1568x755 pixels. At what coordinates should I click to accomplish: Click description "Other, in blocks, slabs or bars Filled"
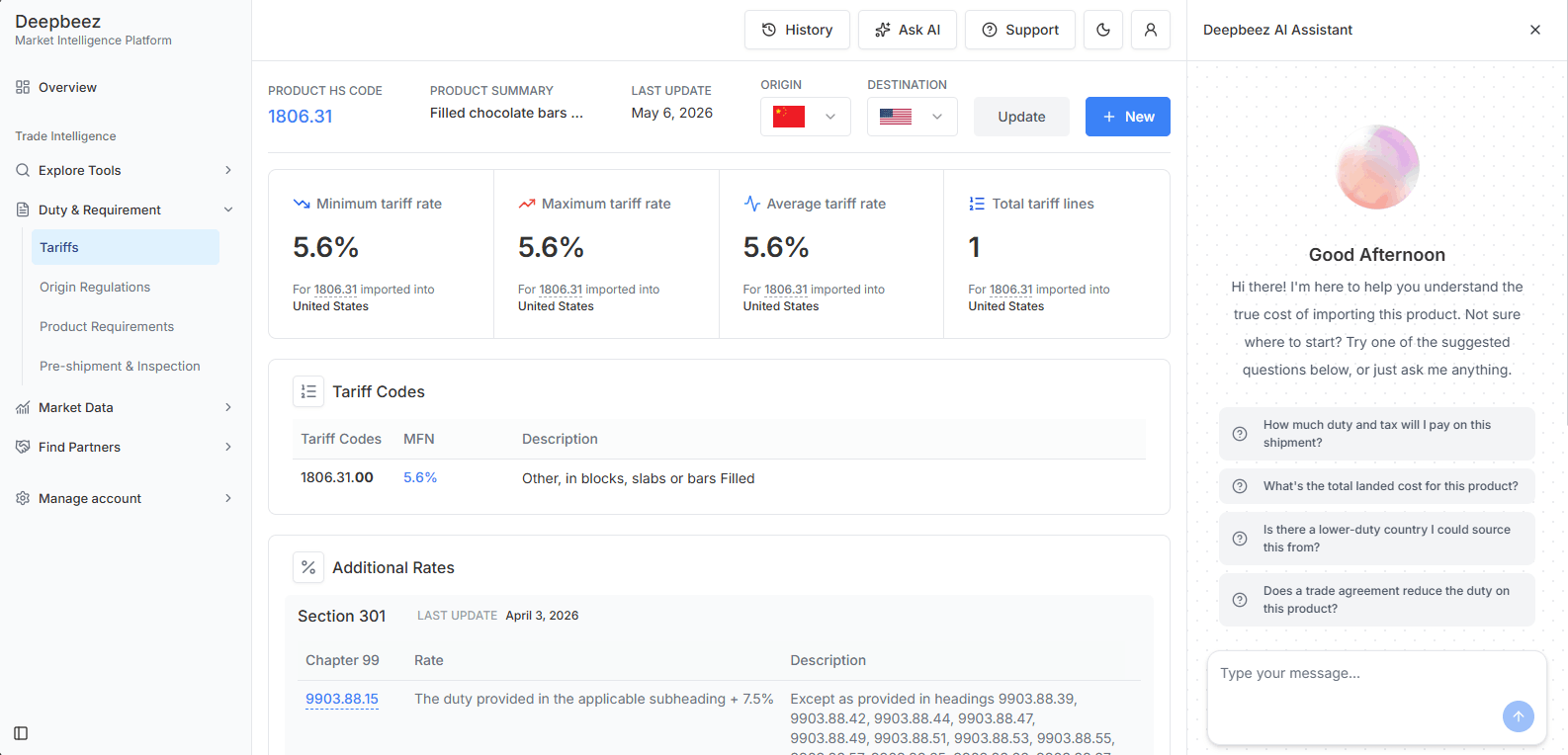[x=639, y=478]
